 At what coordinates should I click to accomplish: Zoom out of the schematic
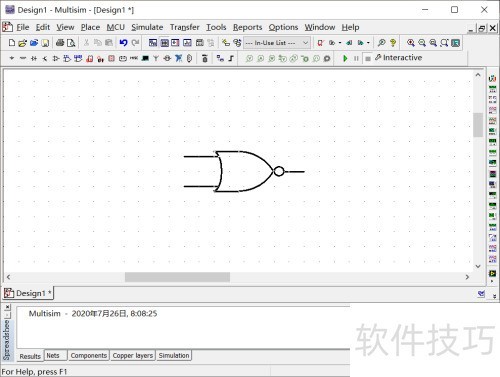click(422, 43)
